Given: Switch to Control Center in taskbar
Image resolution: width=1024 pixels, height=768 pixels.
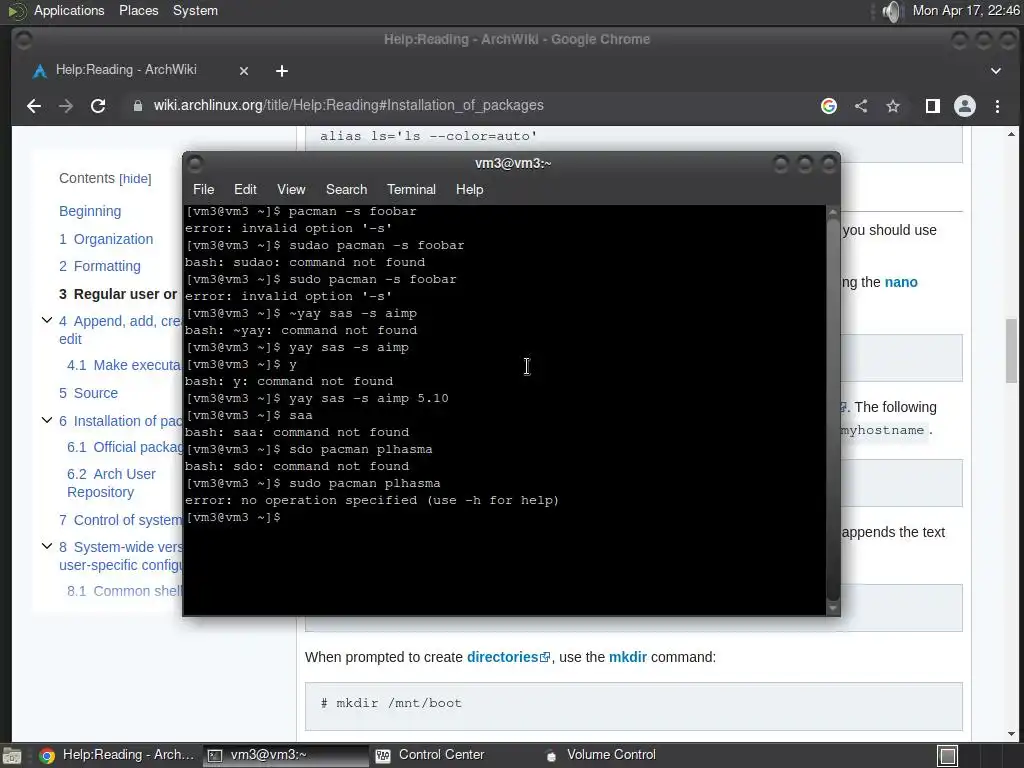Looking at the screenshot, I should click(x=430, y=755).
